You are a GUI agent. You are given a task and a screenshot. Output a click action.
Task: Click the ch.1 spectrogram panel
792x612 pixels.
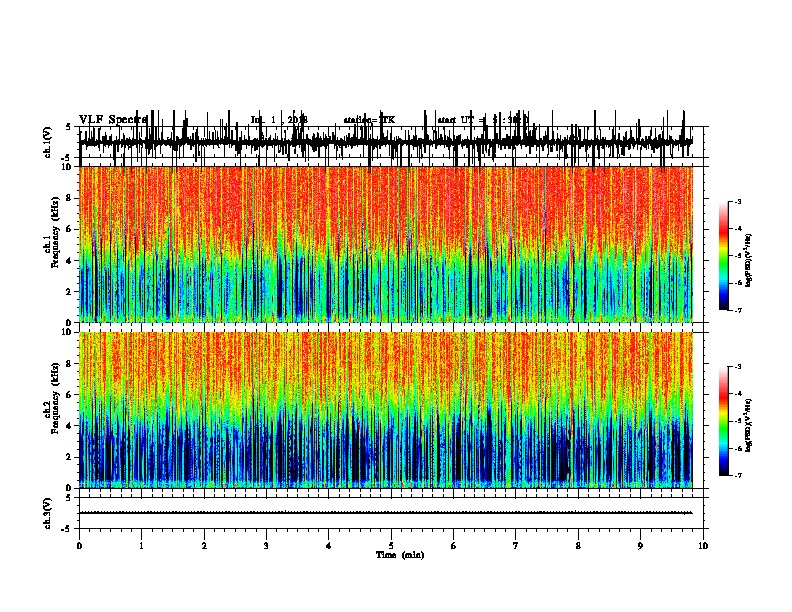(x=386, y=244)
